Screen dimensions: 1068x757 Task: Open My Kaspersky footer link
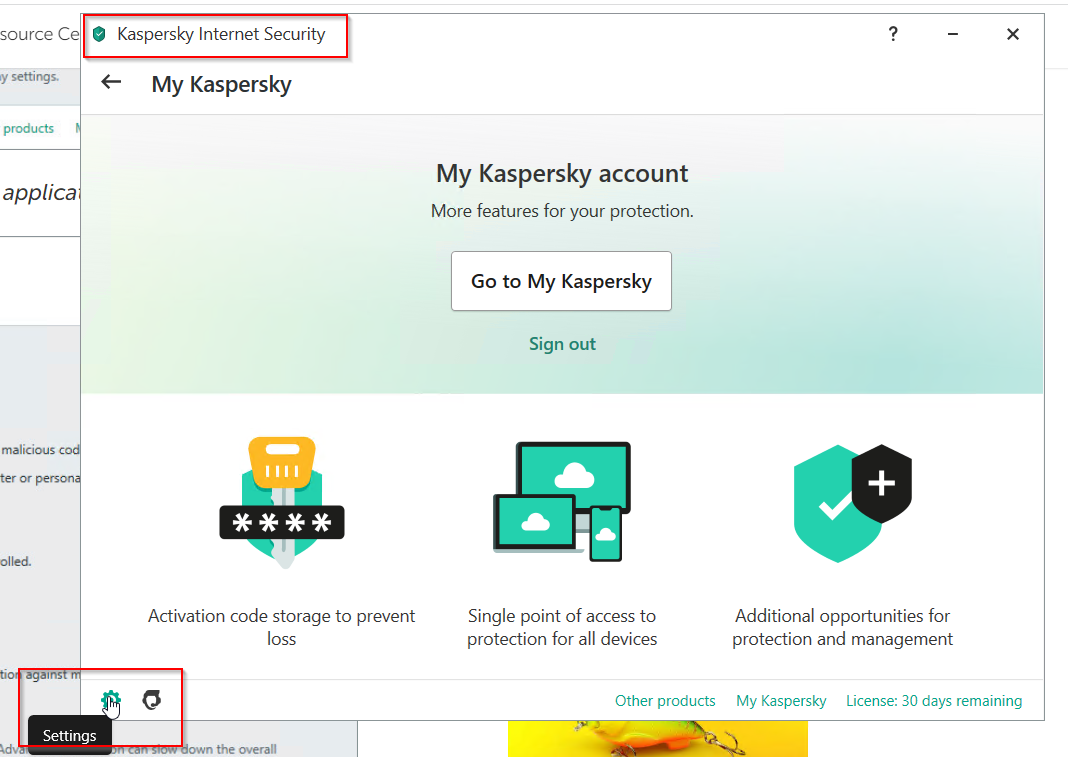pos(781,700)
